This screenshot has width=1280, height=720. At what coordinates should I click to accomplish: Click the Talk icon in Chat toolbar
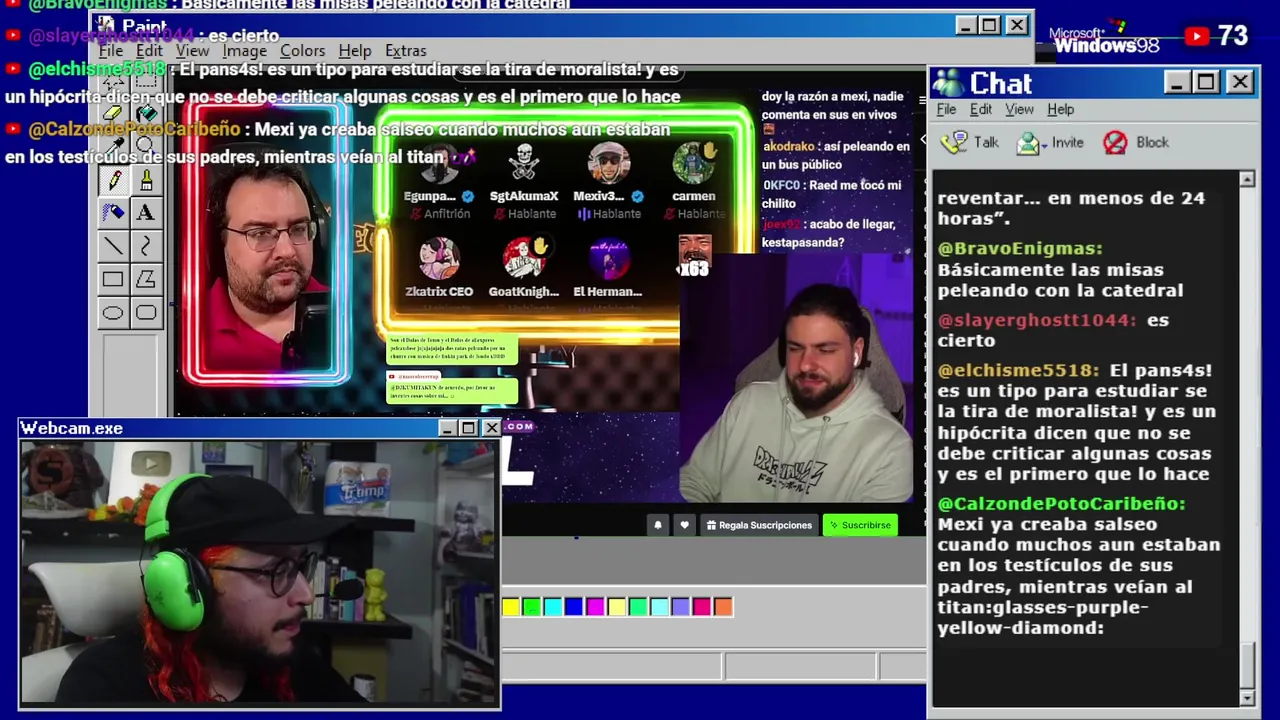[x=955, y=142]
